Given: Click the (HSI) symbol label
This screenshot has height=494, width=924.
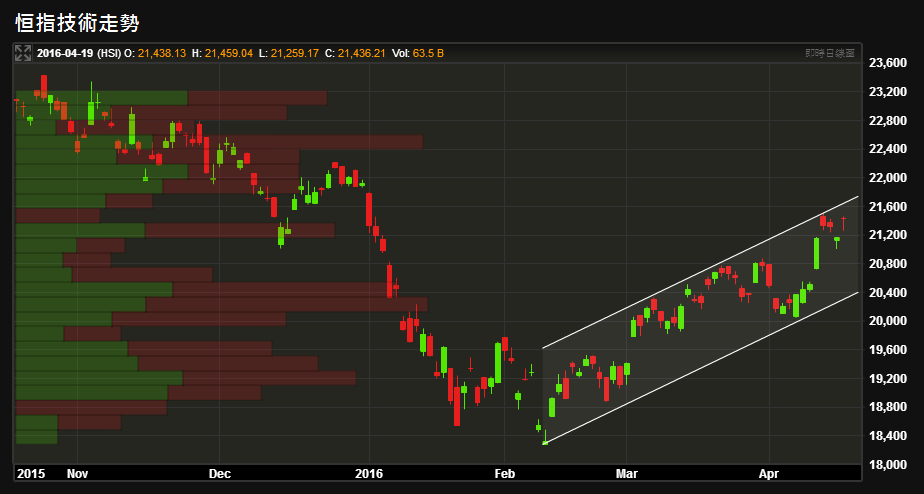Looking at the screenshot, I should coord(108,53).
